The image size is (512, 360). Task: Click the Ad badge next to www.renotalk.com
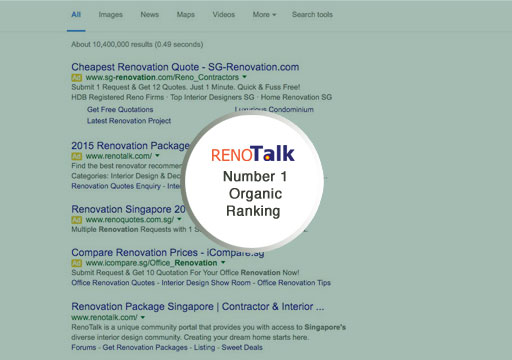(76, 156)
